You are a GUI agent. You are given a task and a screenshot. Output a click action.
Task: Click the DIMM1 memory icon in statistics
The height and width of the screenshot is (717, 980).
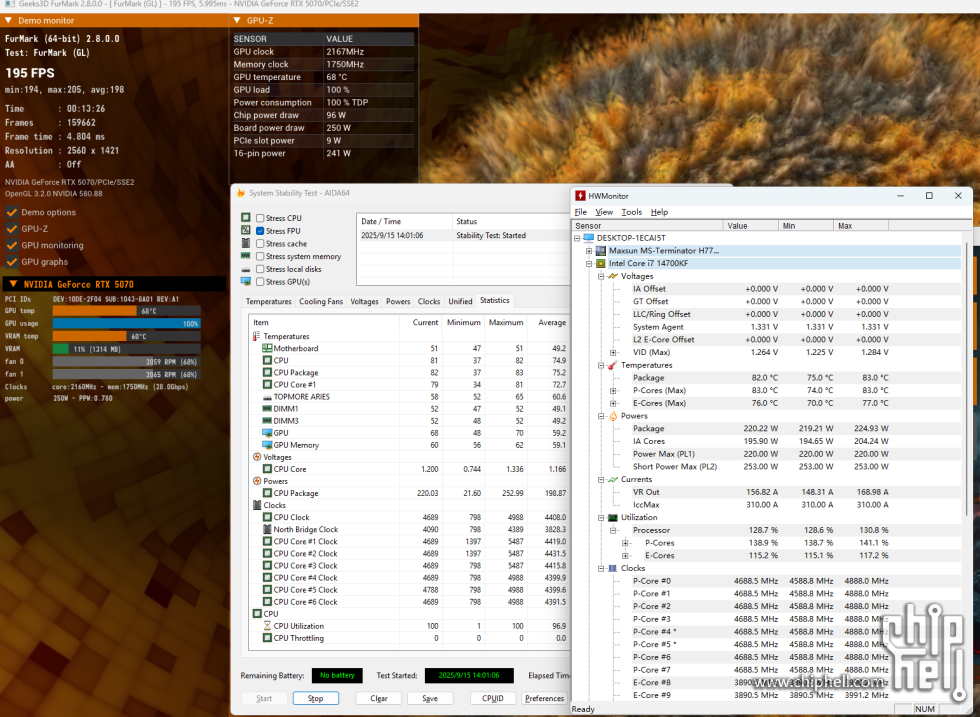267,409
